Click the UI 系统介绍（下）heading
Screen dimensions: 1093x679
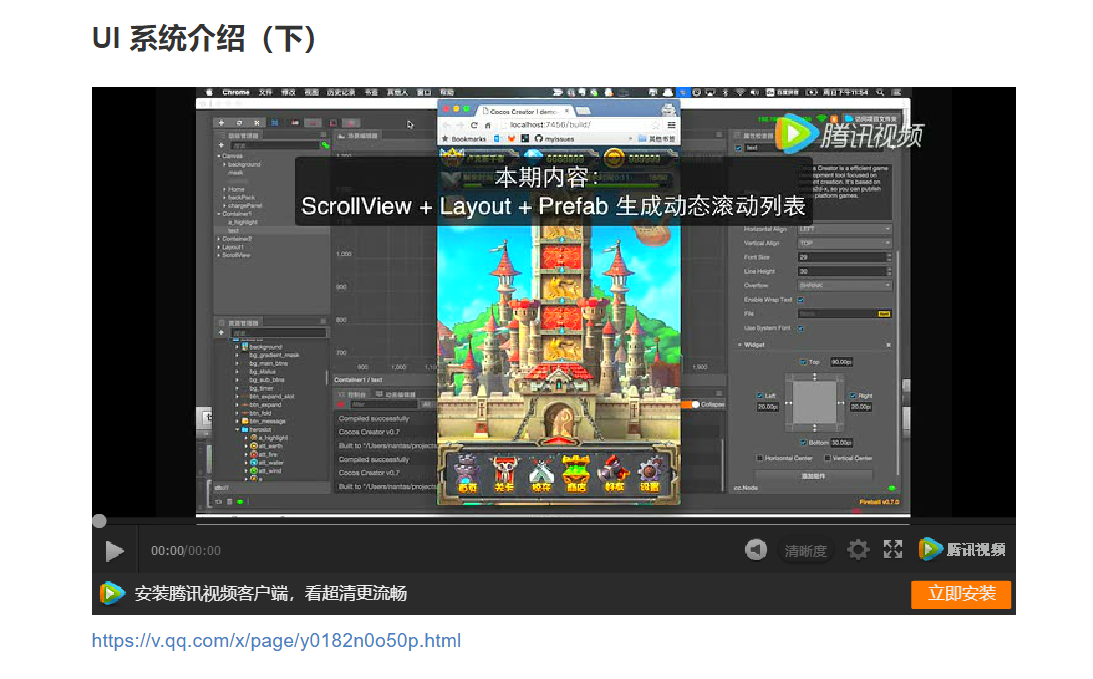[205, 38]
